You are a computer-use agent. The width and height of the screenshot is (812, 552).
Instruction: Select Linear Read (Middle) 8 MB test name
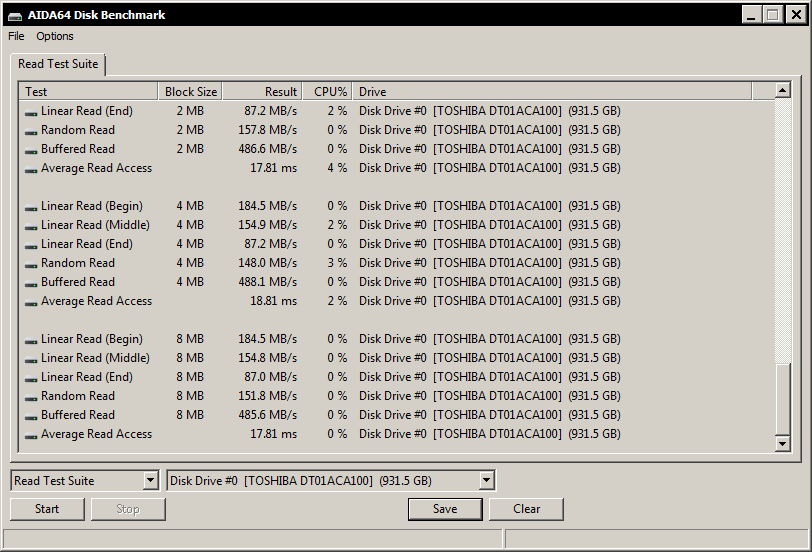[x=95, y=358]
